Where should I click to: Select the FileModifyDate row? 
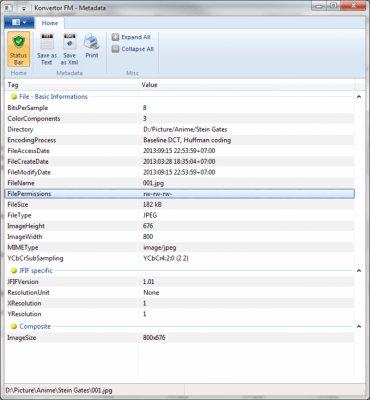[x=179, y=172]
